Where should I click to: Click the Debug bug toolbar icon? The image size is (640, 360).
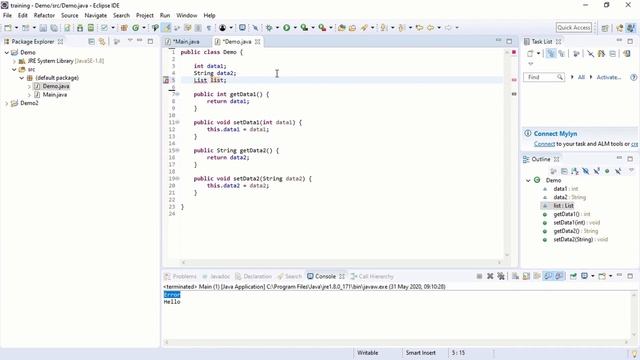click(x=269, y=28)
